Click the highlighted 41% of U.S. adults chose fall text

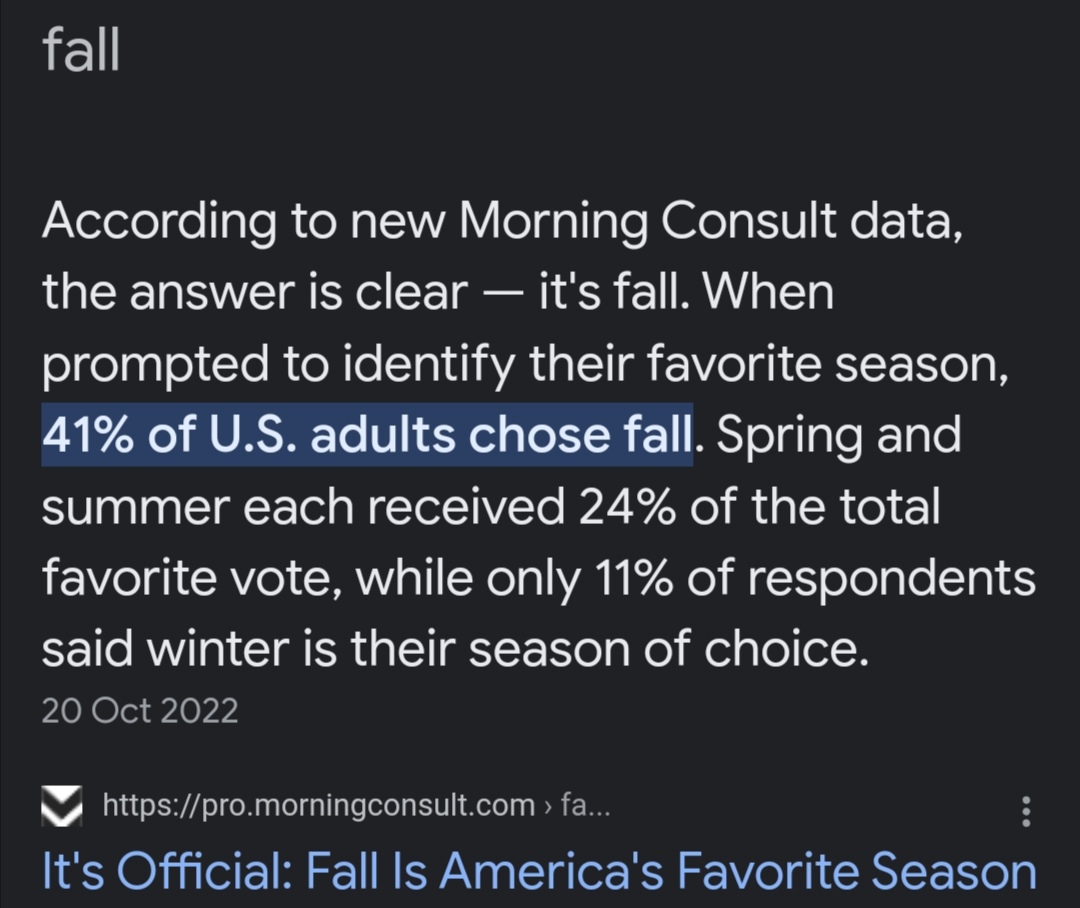367,435
